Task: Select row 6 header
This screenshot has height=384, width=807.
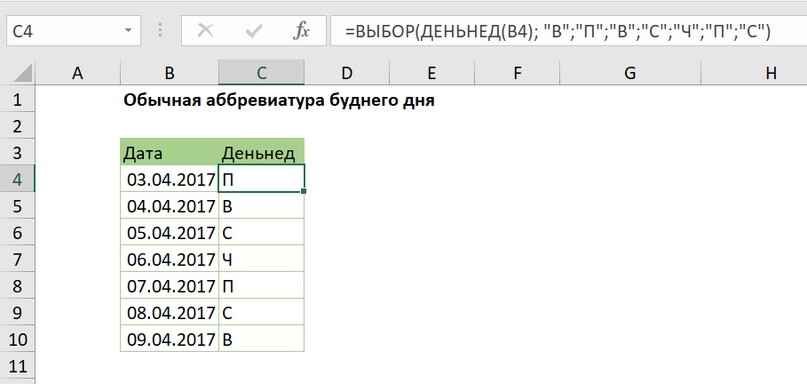Action: [x=17, y=233]
